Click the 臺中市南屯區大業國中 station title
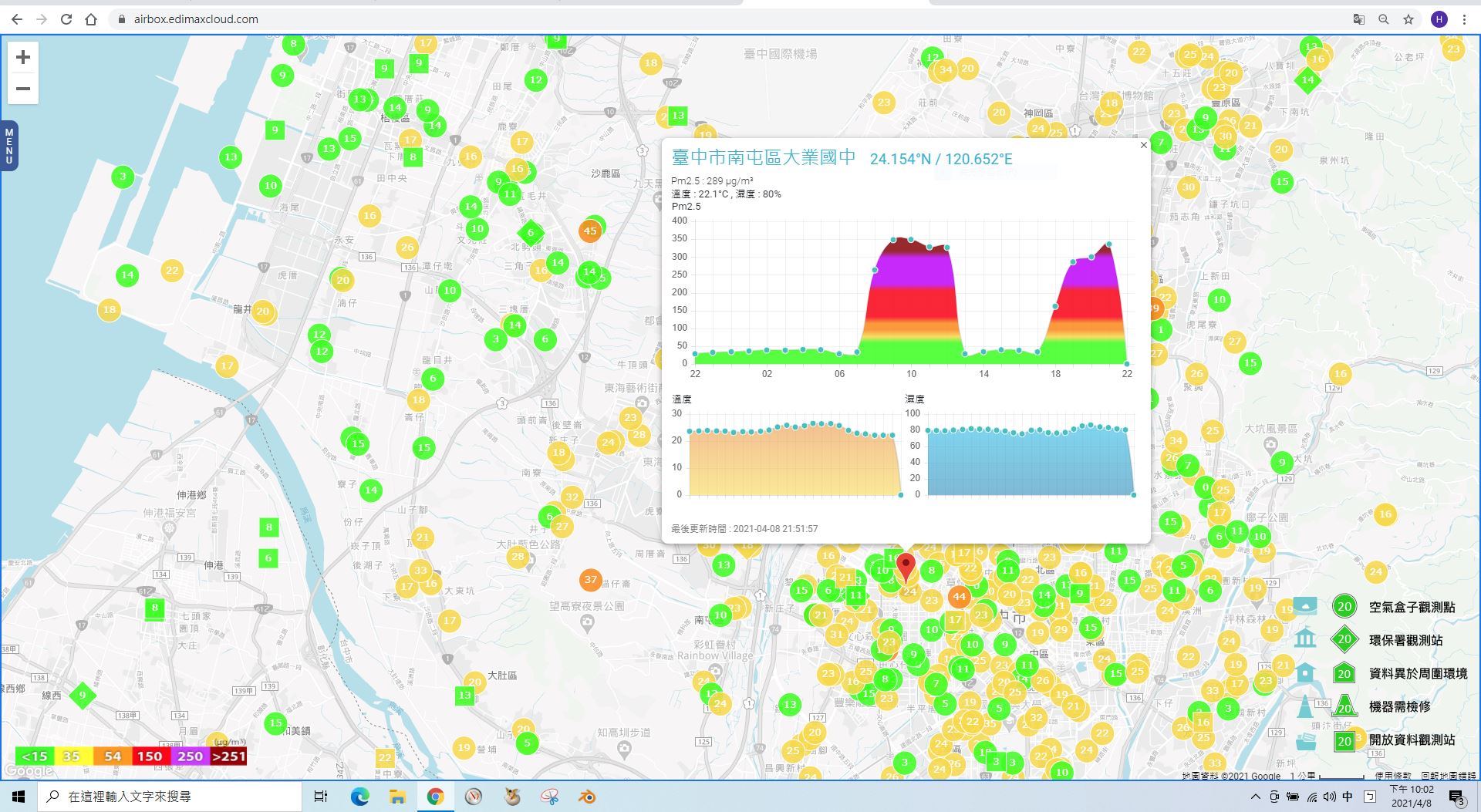This screenshot has height=812, width=1481. click(764, 157)
